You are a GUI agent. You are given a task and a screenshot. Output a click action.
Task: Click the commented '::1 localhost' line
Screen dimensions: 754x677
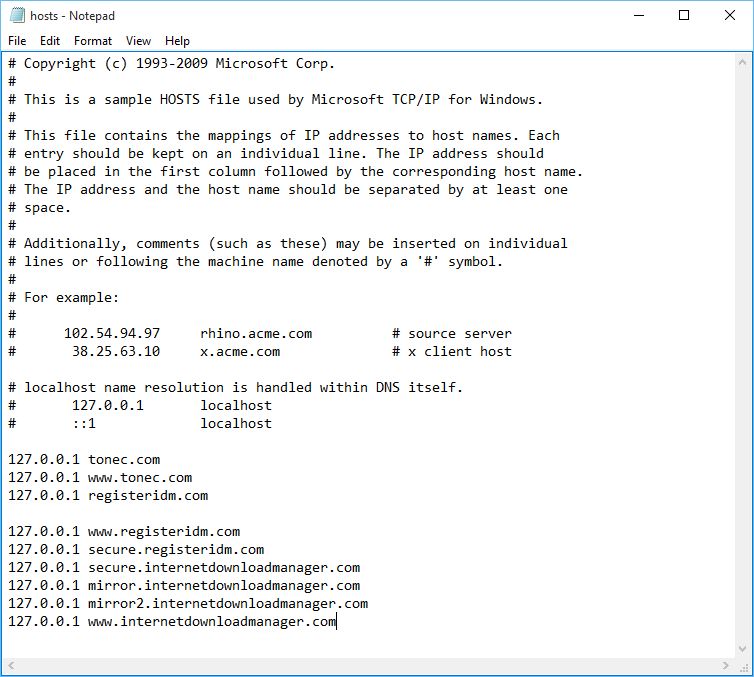coord(140,424)
